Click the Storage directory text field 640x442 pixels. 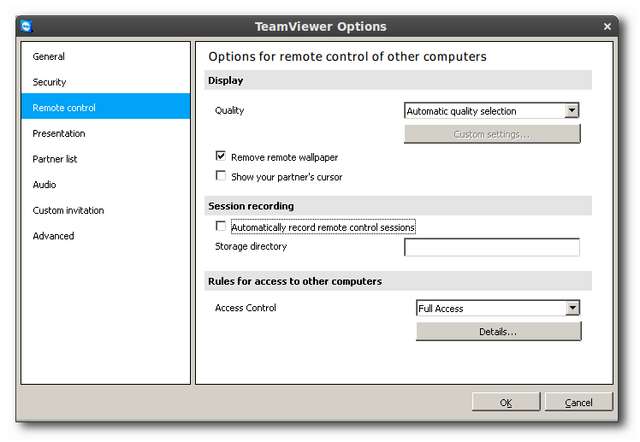coord(491,247)
